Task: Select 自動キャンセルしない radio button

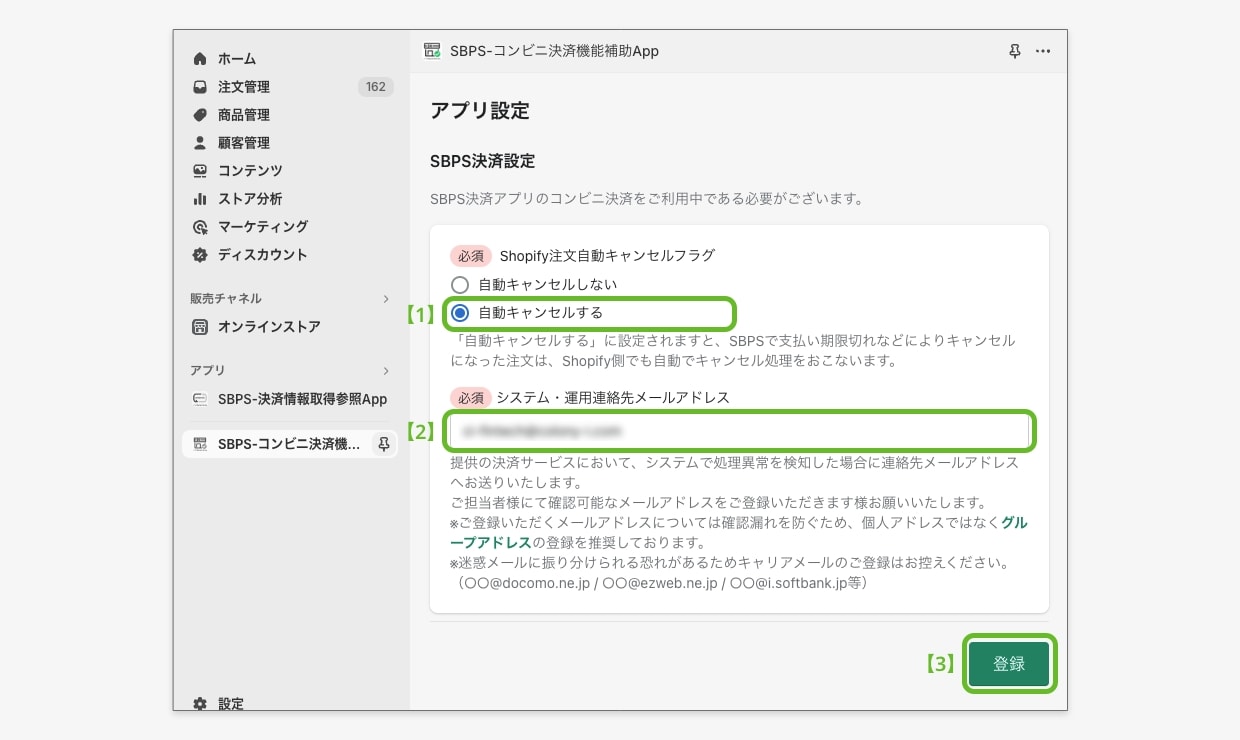Action: click(460, 285)
